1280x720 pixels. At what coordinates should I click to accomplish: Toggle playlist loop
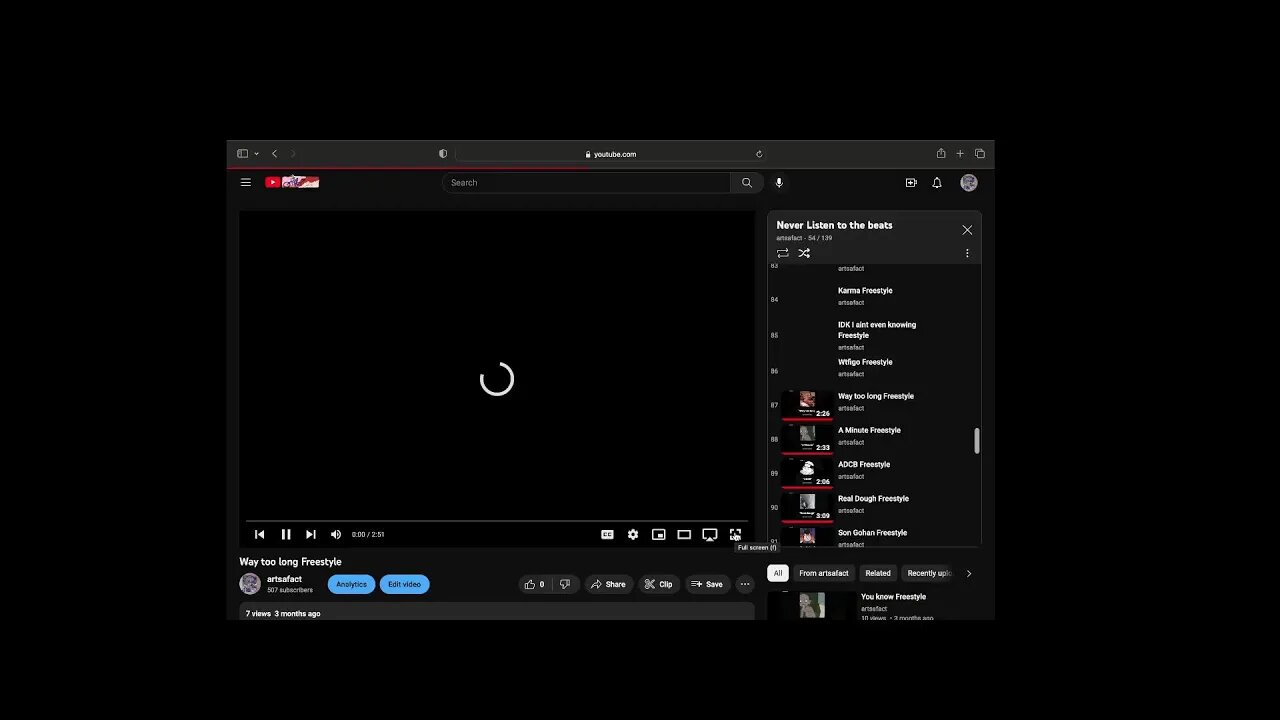783,253
